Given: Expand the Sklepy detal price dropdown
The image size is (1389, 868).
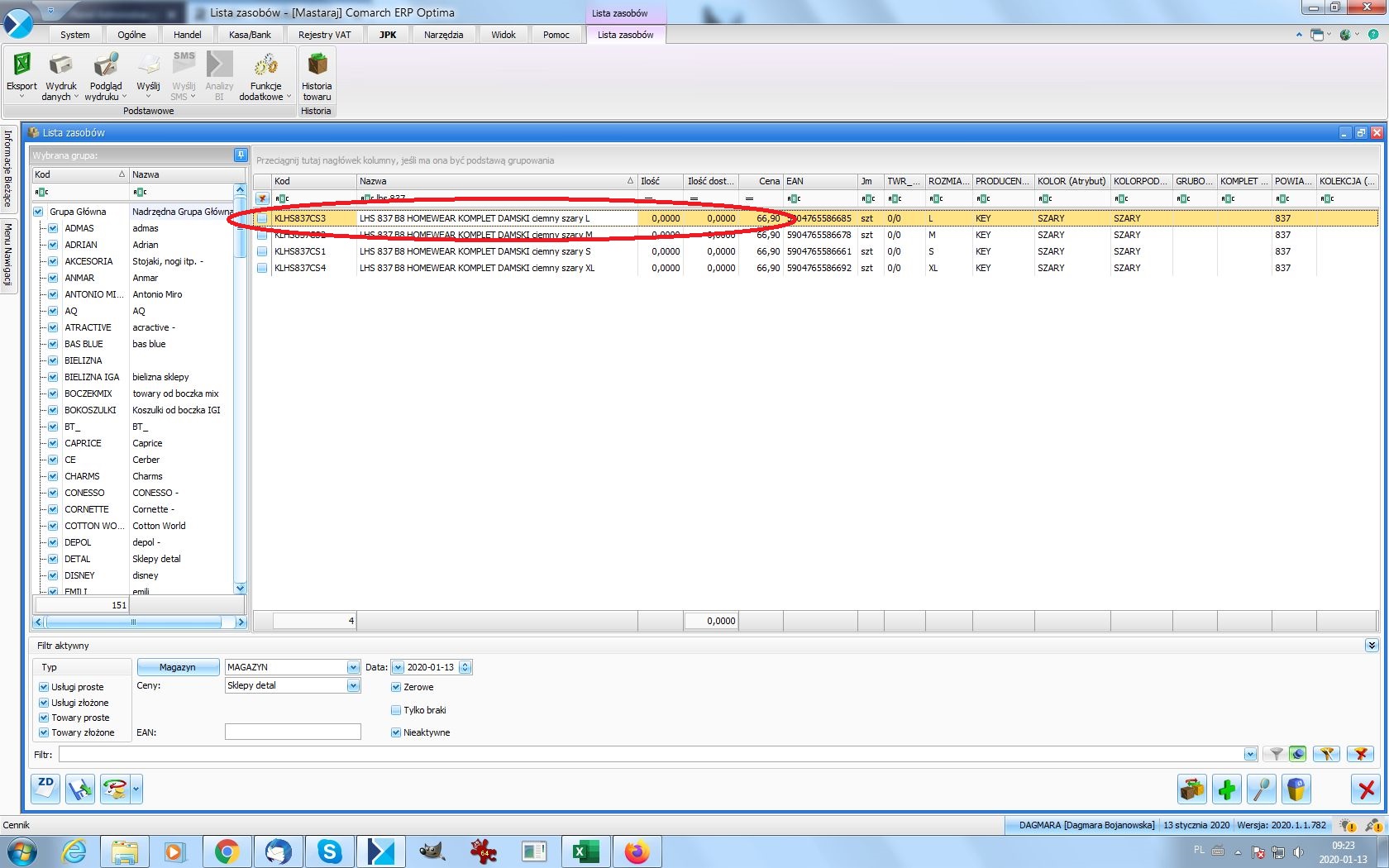Looking at the screenshot, I should point(353,685).
